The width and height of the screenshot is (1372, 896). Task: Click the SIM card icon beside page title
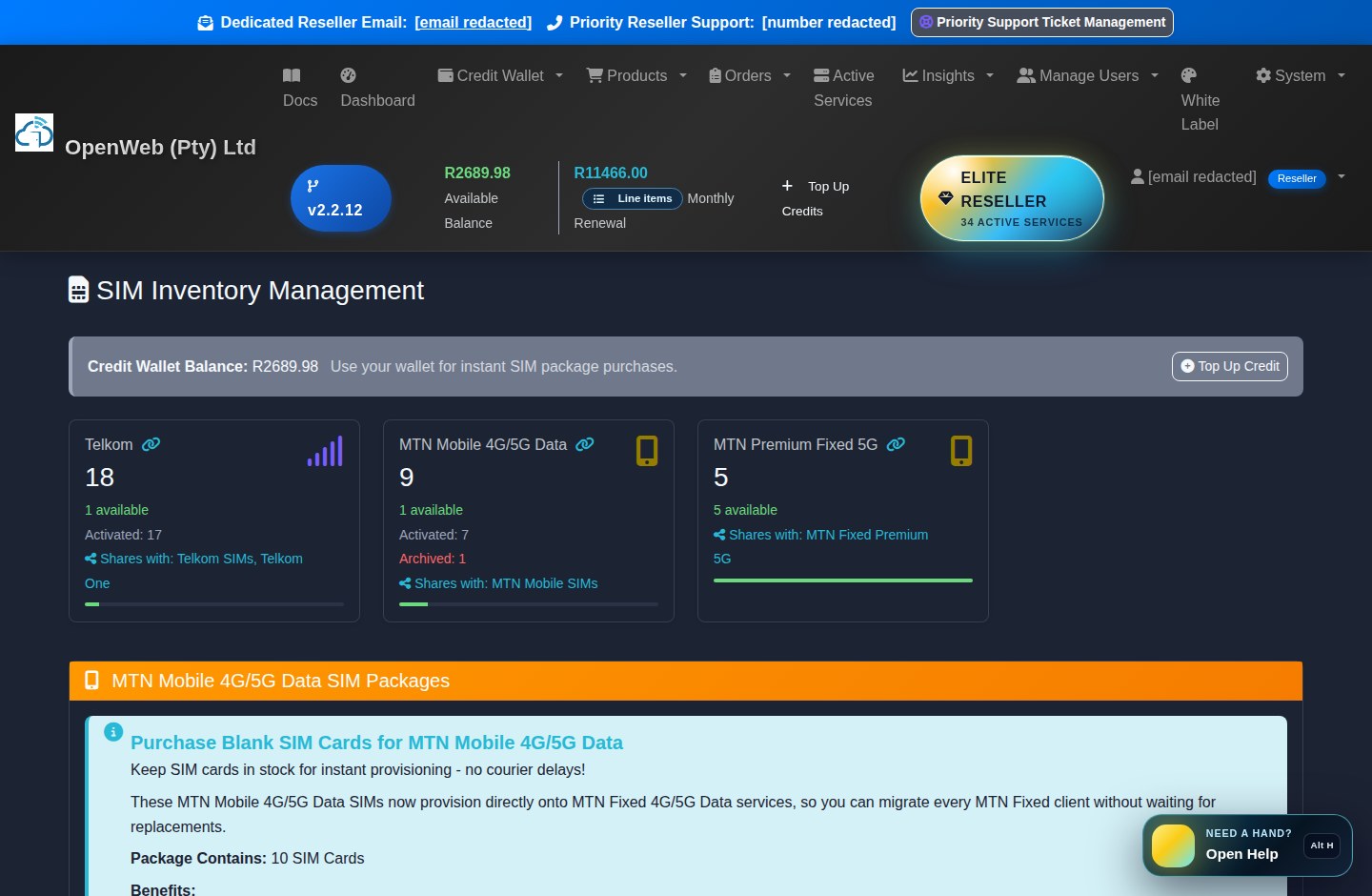[79, 290]
